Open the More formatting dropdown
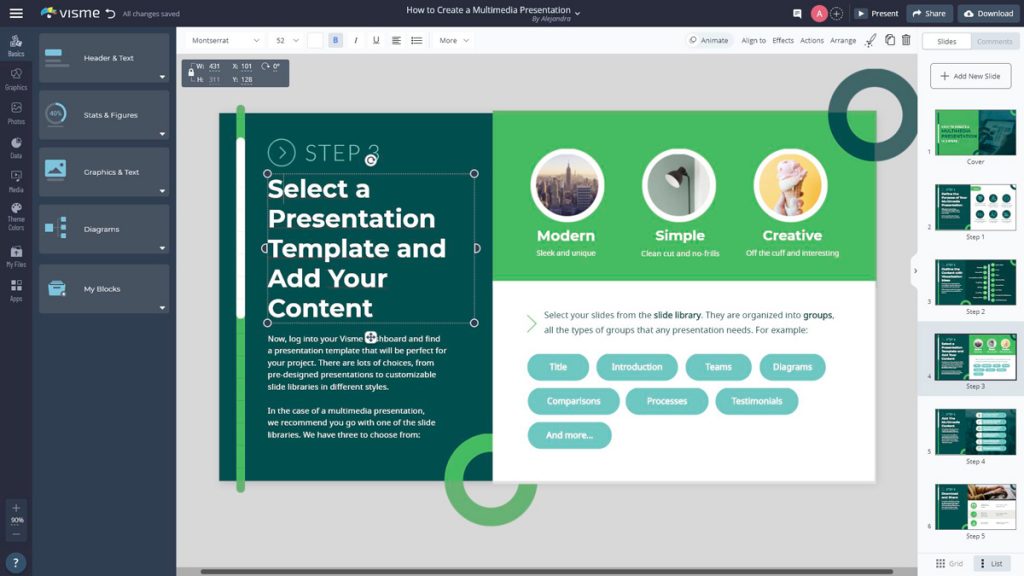The height and width of the screenshot is (576, 1024). tap(454, 40)
